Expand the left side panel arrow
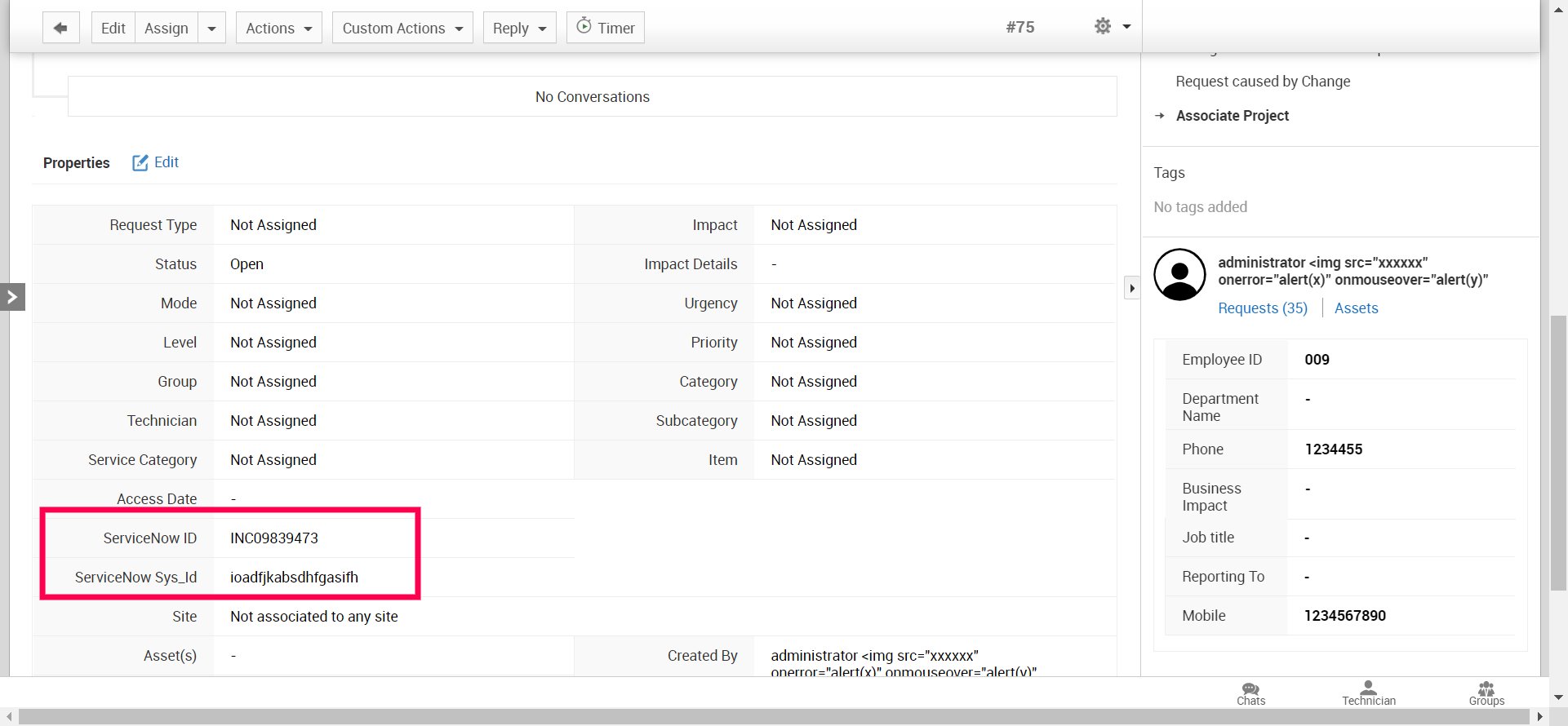The height and width of the screenshot is (726, 1568). [x=12, y=297]
